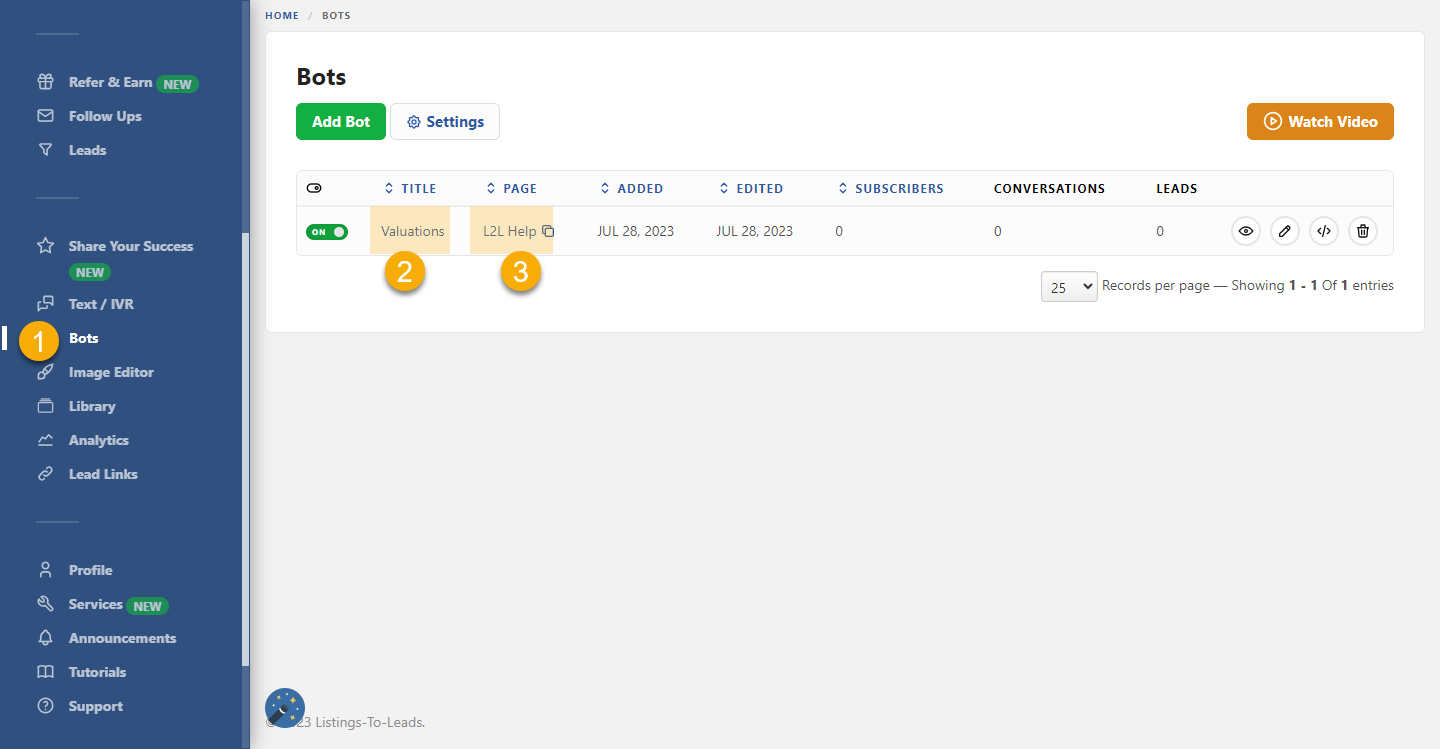Open the records per page dropdown
The width and height of the screenshot is (1440, 749).
(1069, 287)
